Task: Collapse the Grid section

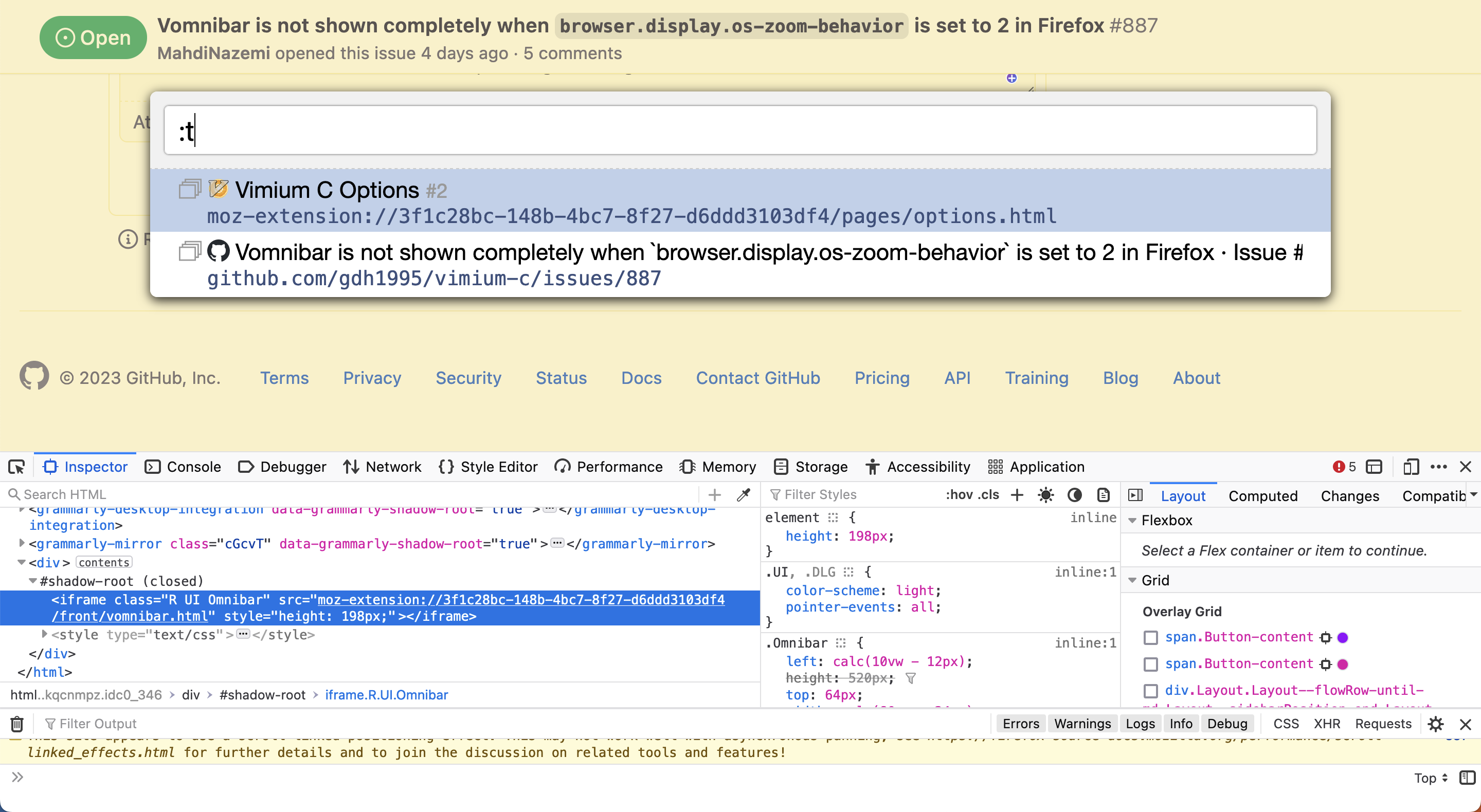Action: coord(1133,580)
